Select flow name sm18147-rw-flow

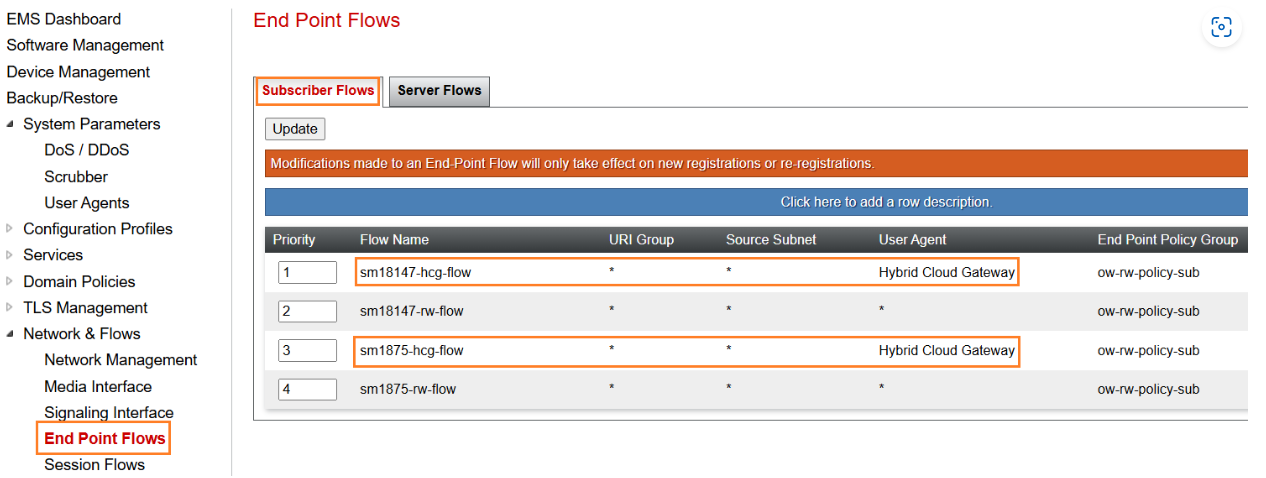412,311
